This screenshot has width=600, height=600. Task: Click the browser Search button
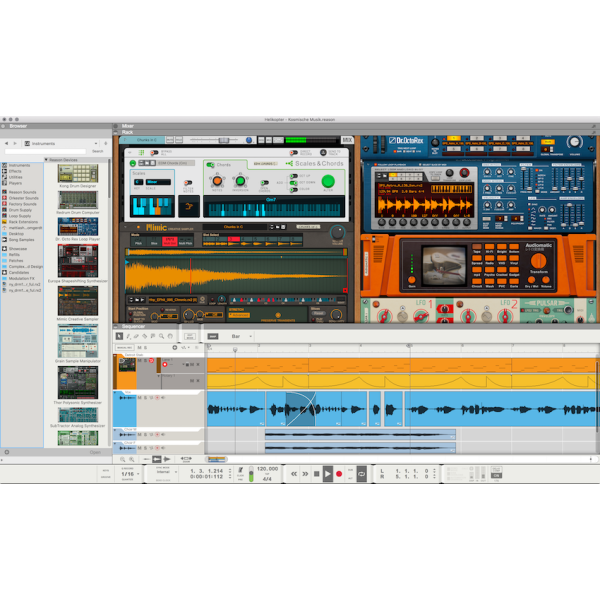click(x=97, y=151)
